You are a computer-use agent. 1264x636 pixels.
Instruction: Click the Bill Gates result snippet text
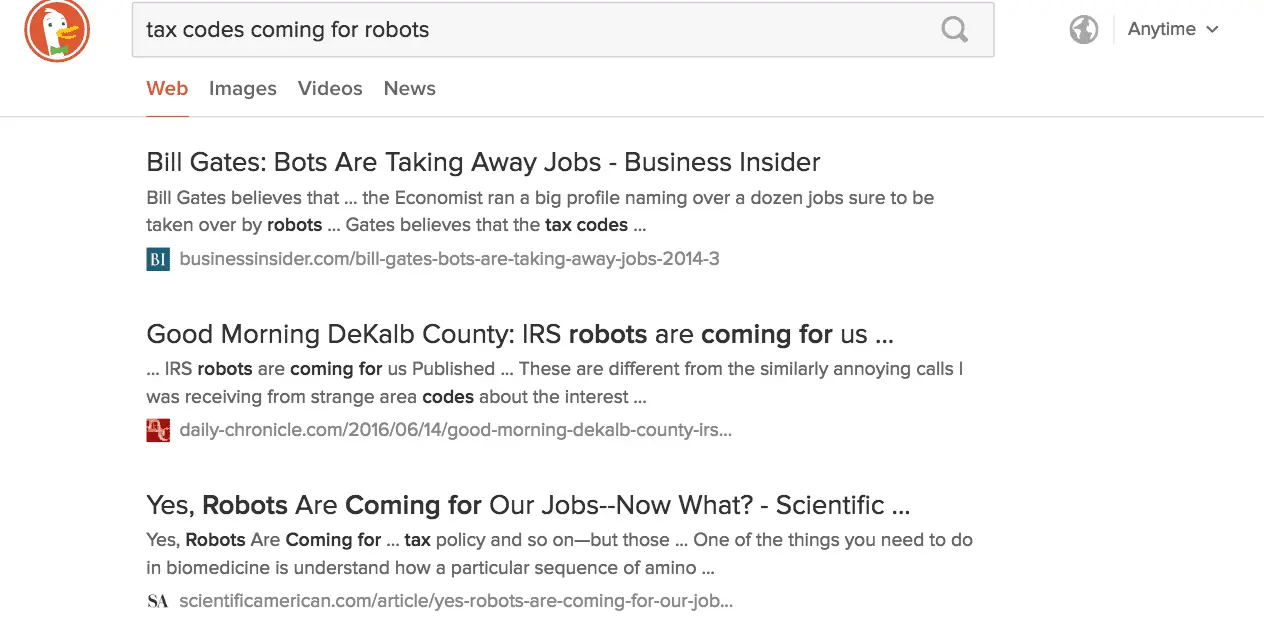[x=539, y=211]
